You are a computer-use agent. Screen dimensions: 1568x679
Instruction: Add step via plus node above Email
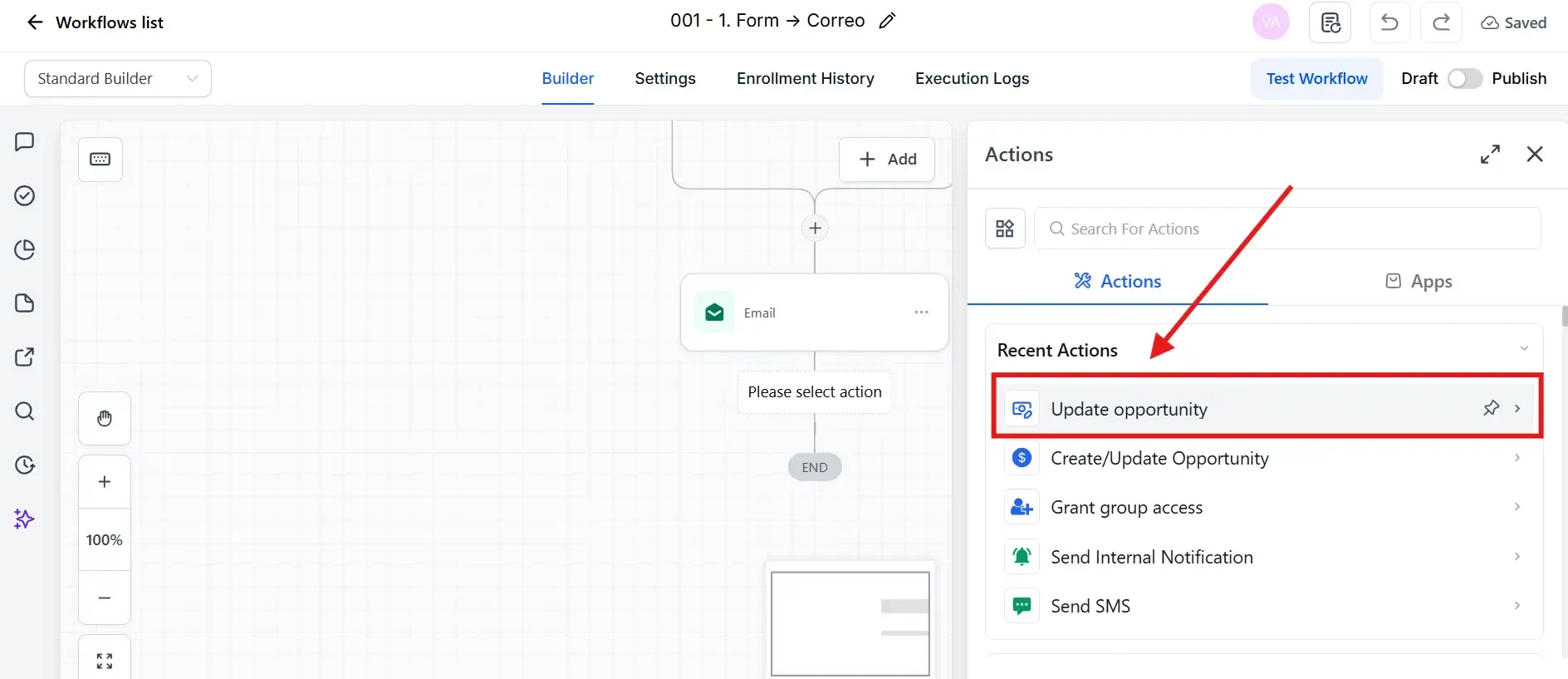[x=816, y=228]
